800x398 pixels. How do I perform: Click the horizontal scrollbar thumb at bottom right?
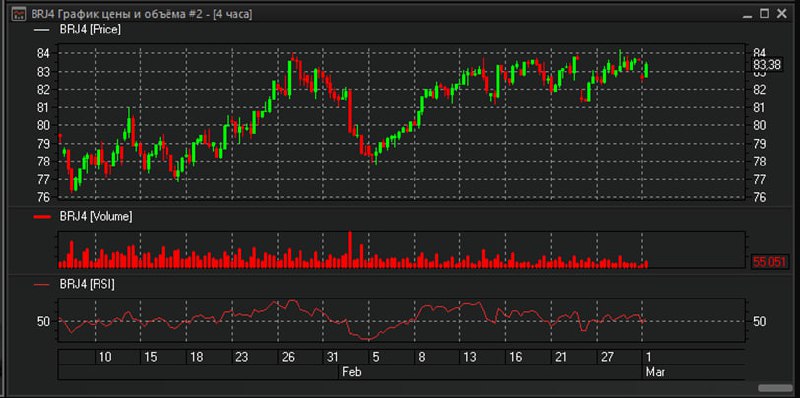[x=776, y=388]
